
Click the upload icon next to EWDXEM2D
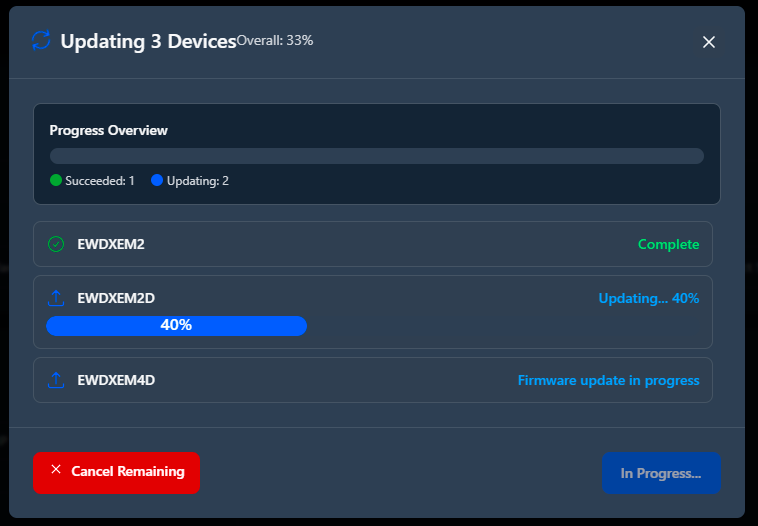click(56, 298)
